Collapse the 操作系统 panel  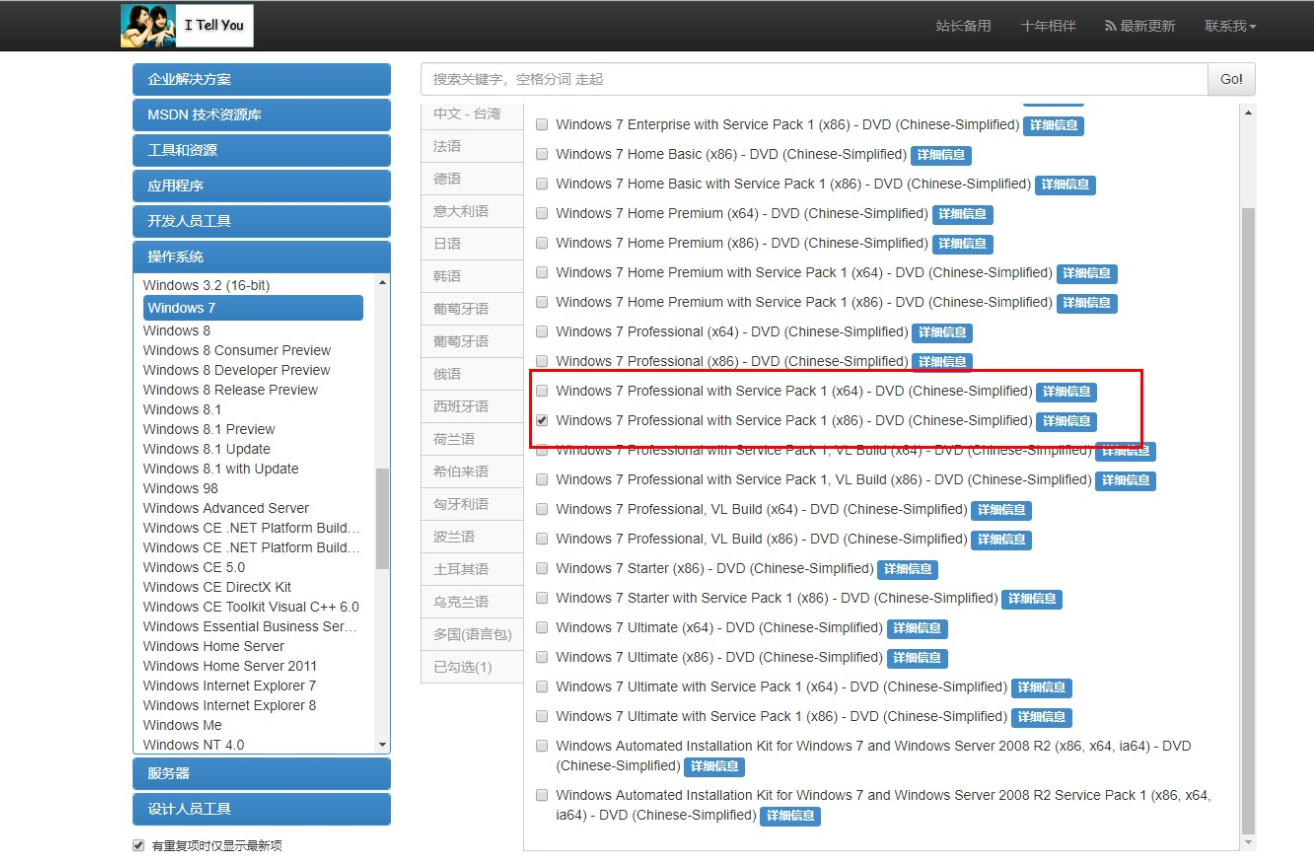tap(262, 257)
